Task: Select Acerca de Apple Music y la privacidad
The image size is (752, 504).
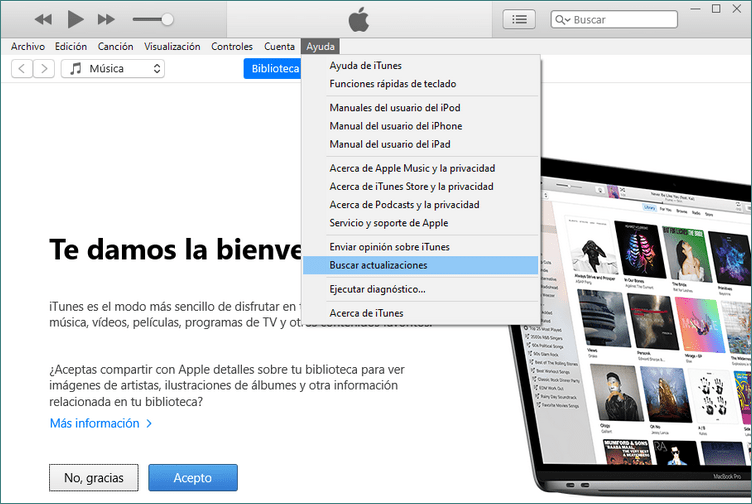Action: coord(421,168)
